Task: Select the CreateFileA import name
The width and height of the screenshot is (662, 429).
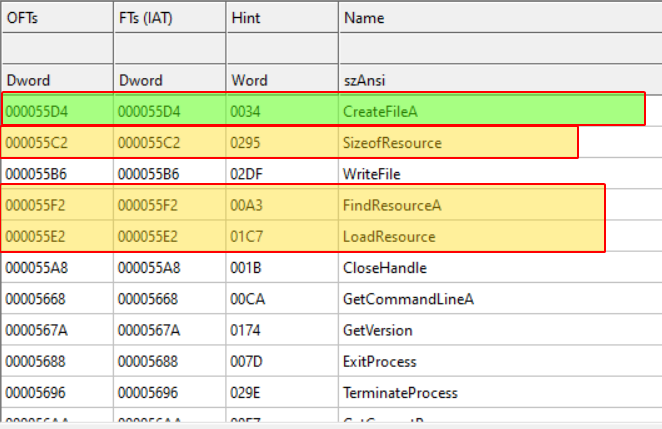Action: [379, 111]
